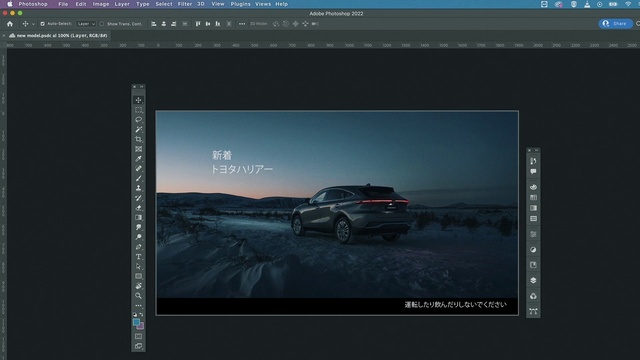Toggle Quick Mask mode

pos(138,336)
